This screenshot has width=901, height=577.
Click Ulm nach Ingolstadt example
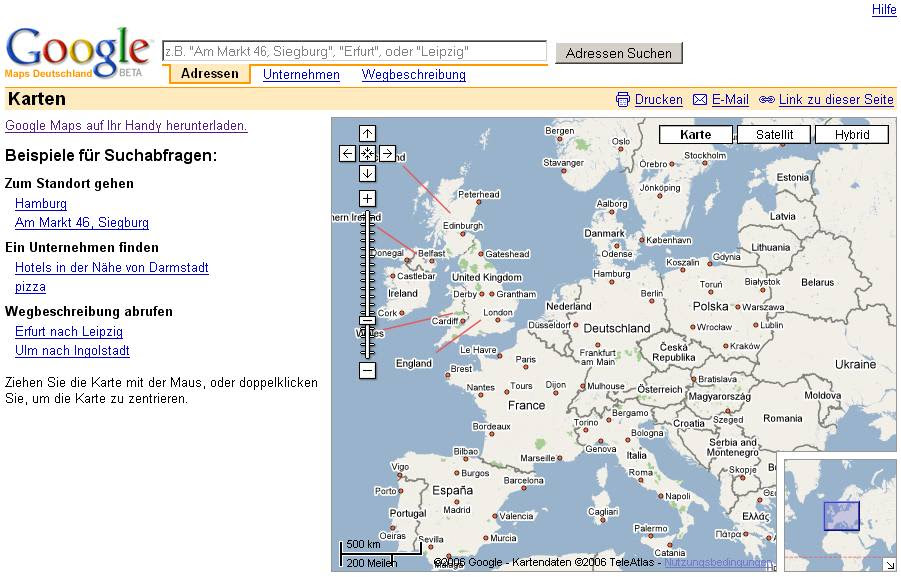click(72, 351)
